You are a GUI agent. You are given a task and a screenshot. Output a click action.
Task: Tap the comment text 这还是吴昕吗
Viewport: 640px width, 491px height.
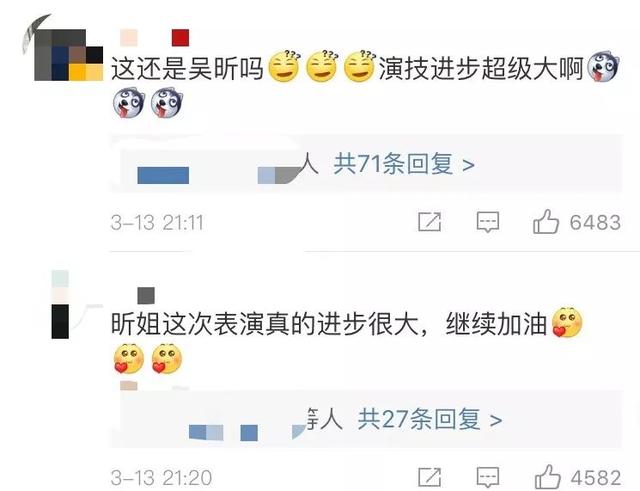coord(187,68)
